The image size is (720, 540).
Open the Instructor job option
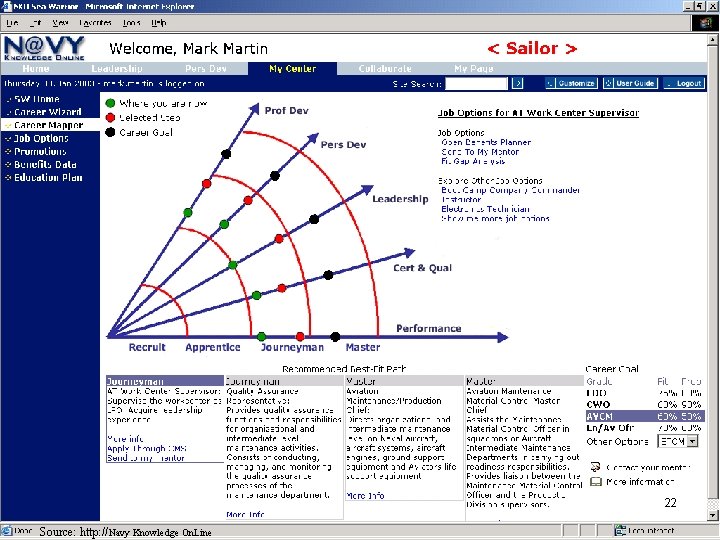click(461, 199)
